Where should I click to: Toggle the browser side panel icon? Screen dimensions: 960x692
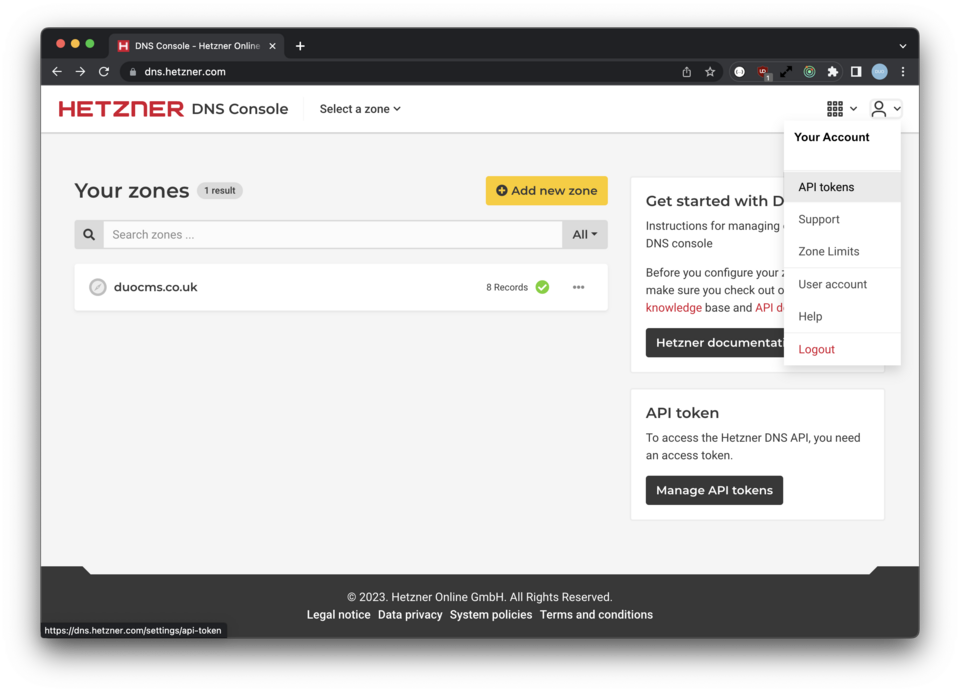[x=856, y=72]
